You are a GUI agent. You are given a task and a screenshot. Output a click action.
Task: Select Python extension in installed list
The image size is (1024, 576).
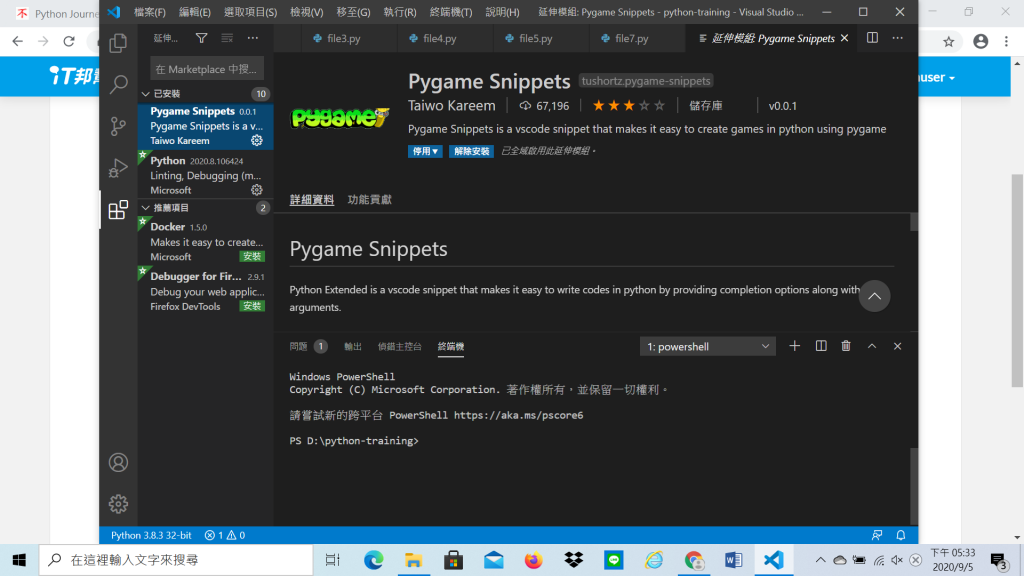click(x=206, y=175)
